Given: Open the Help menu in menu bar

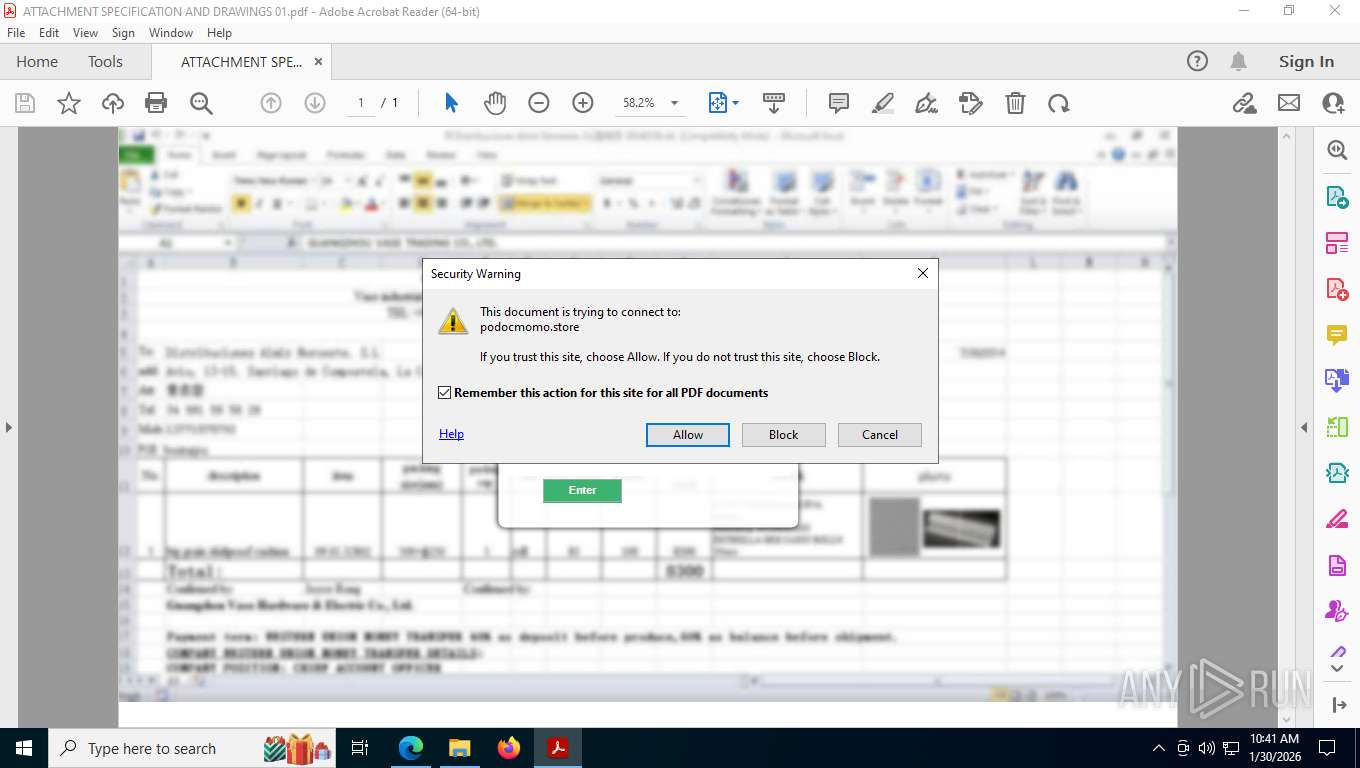Looking at the screenshot, I should coord(219,33).
